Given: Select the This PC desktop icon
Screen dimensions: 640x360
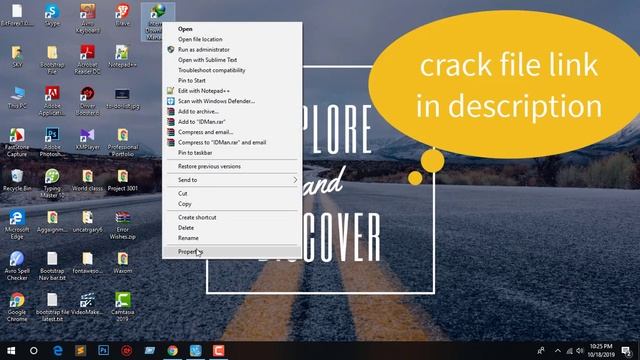Looking at the screenshot, I should pyautogui.click(x=17, y=98).
